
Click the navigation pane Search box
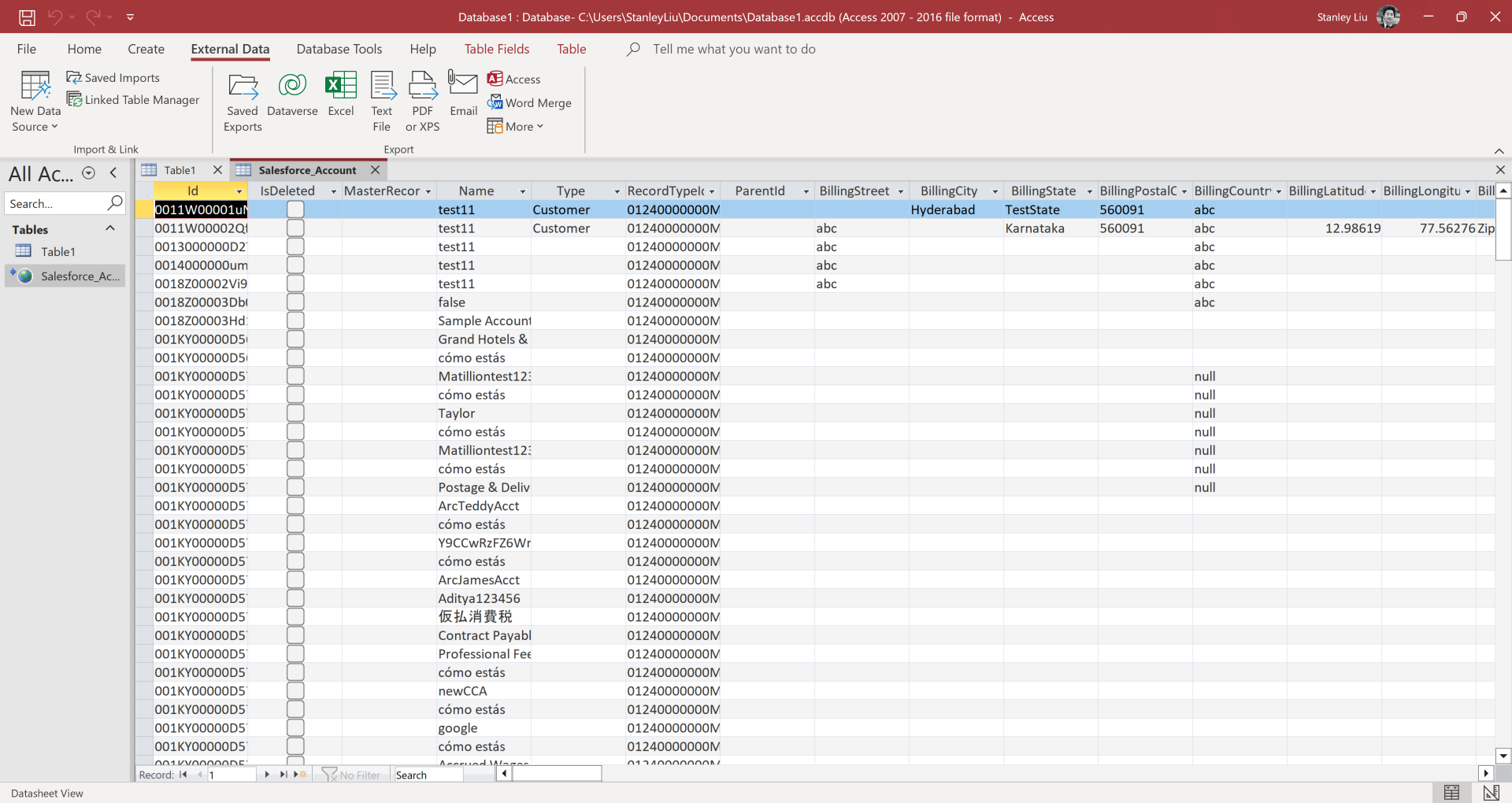57,204
